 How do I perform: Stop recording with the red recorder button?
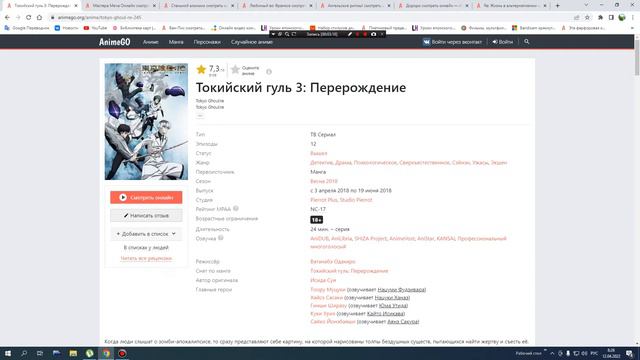pos(365,34)
